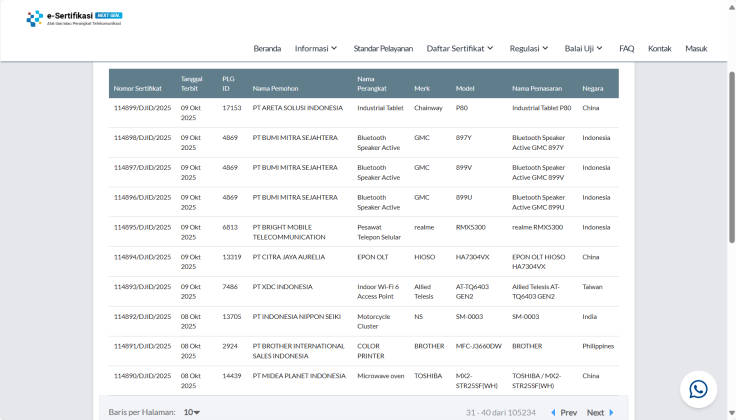Screen dimensions: 736x420
Task: Click the Next pagination button
Action: (596, 412)
